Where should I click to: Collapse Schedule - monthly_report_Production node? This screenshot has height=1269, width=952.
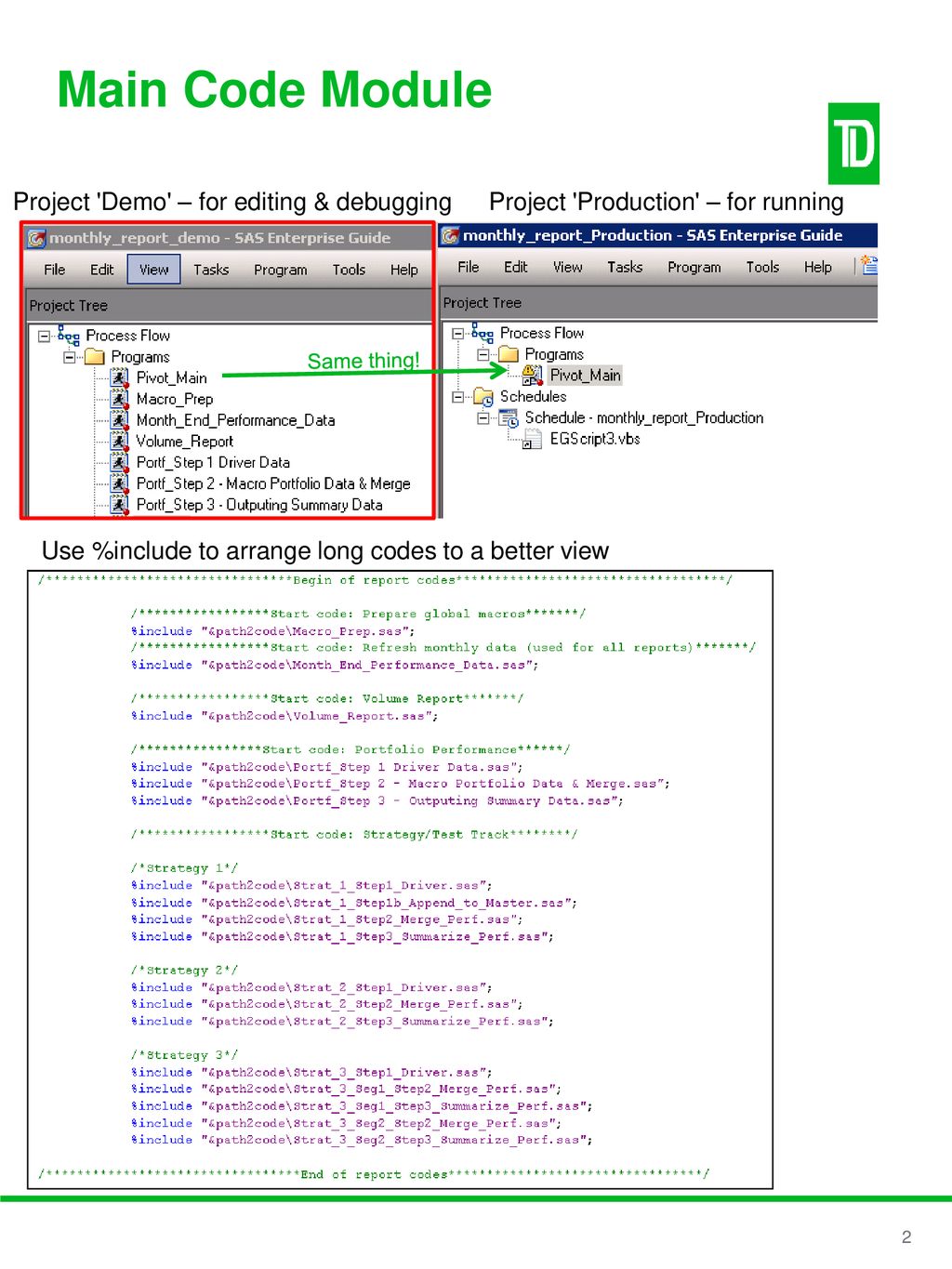pyautogui.click(x=483, y=418)
